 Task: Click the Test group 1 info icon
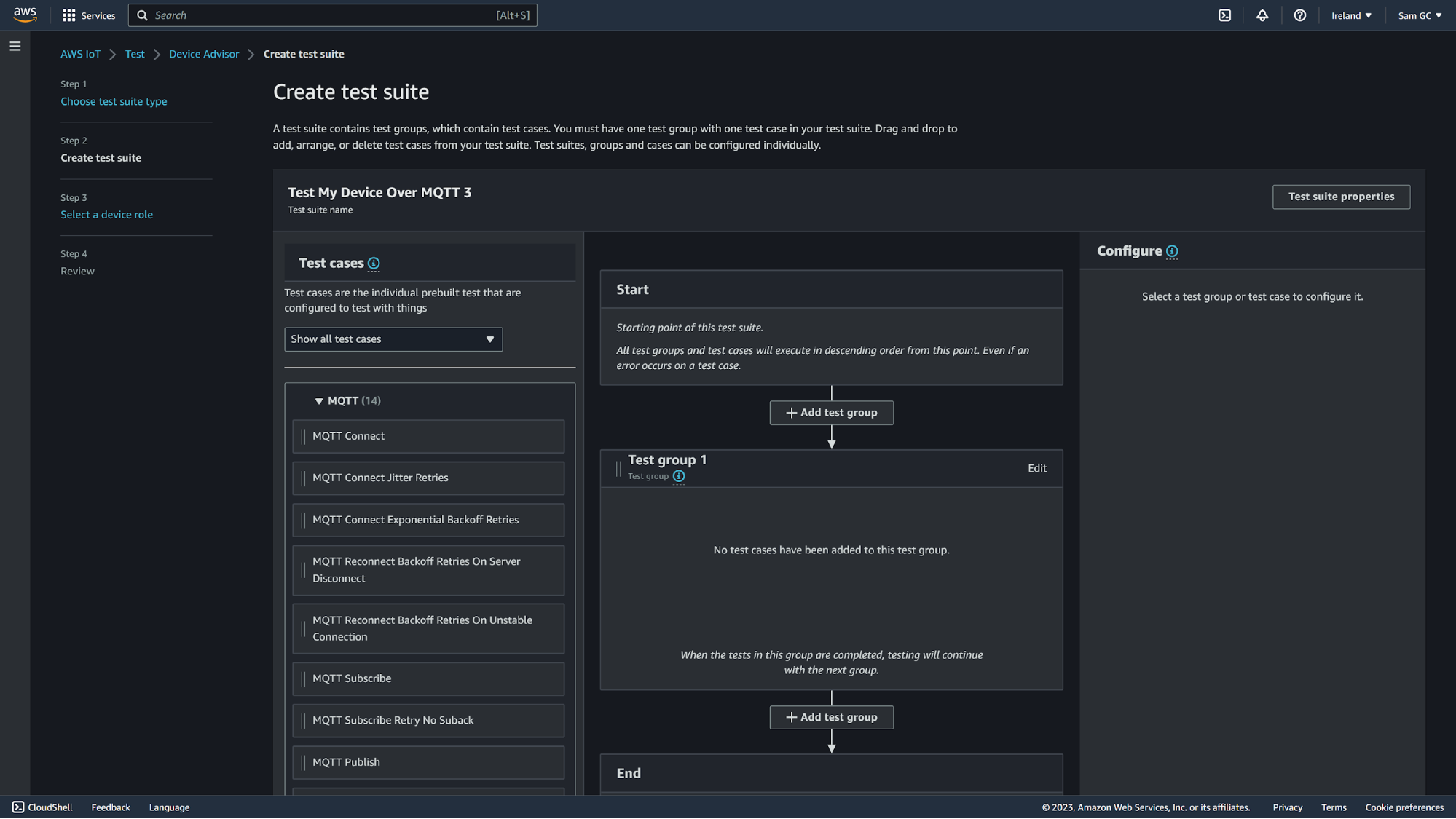(679, 476)
